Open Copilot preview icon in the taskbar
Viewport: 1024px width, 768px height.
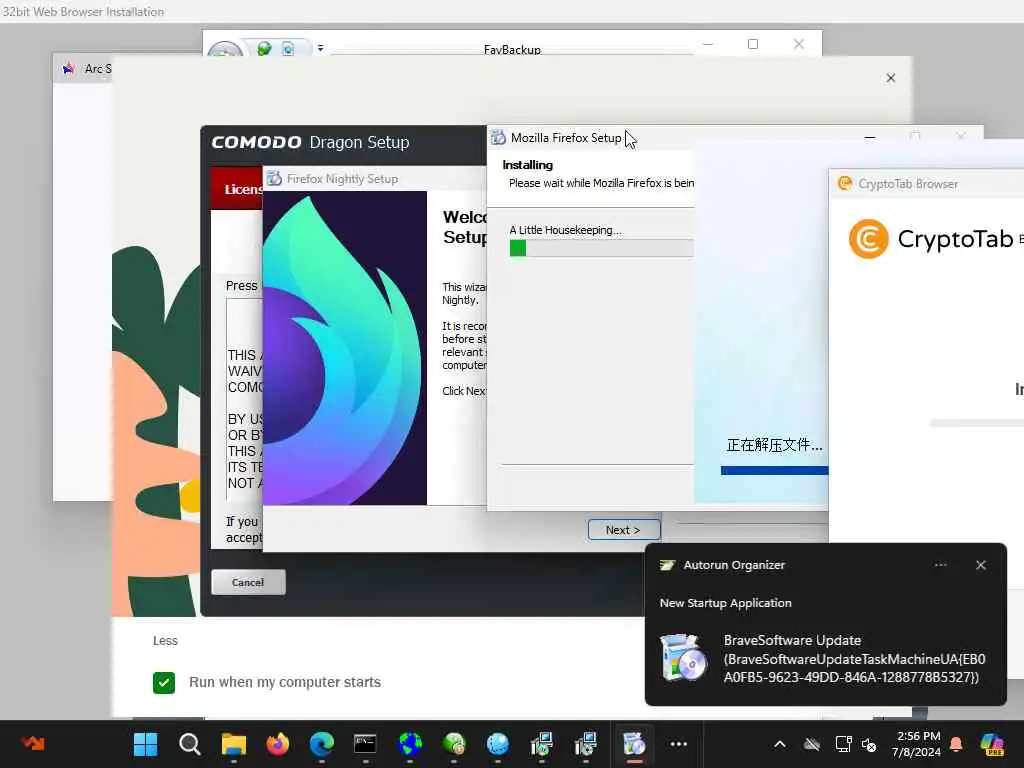pyautogui.click(x=992, y=744)
